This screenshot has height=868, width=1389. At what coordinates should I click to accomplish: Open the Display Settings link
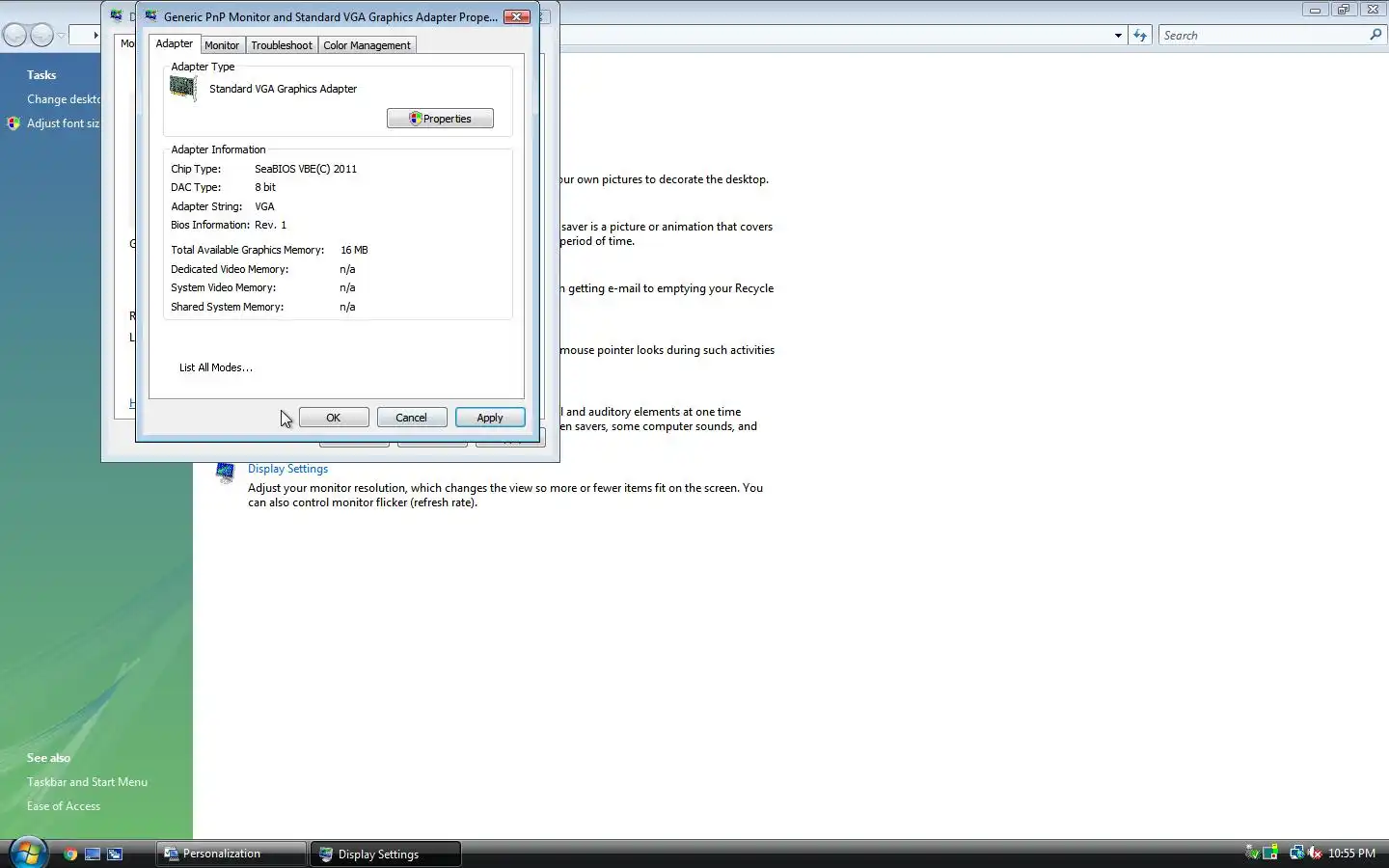point(287,469)
